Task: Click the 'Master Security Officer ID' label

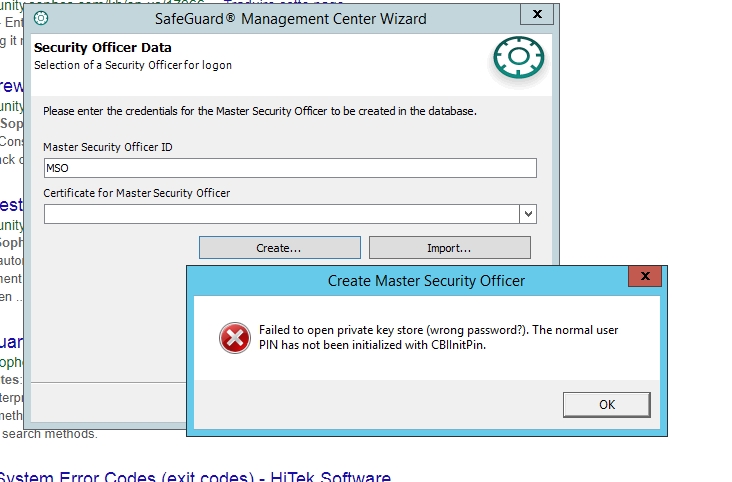Action: coord(108,147)
